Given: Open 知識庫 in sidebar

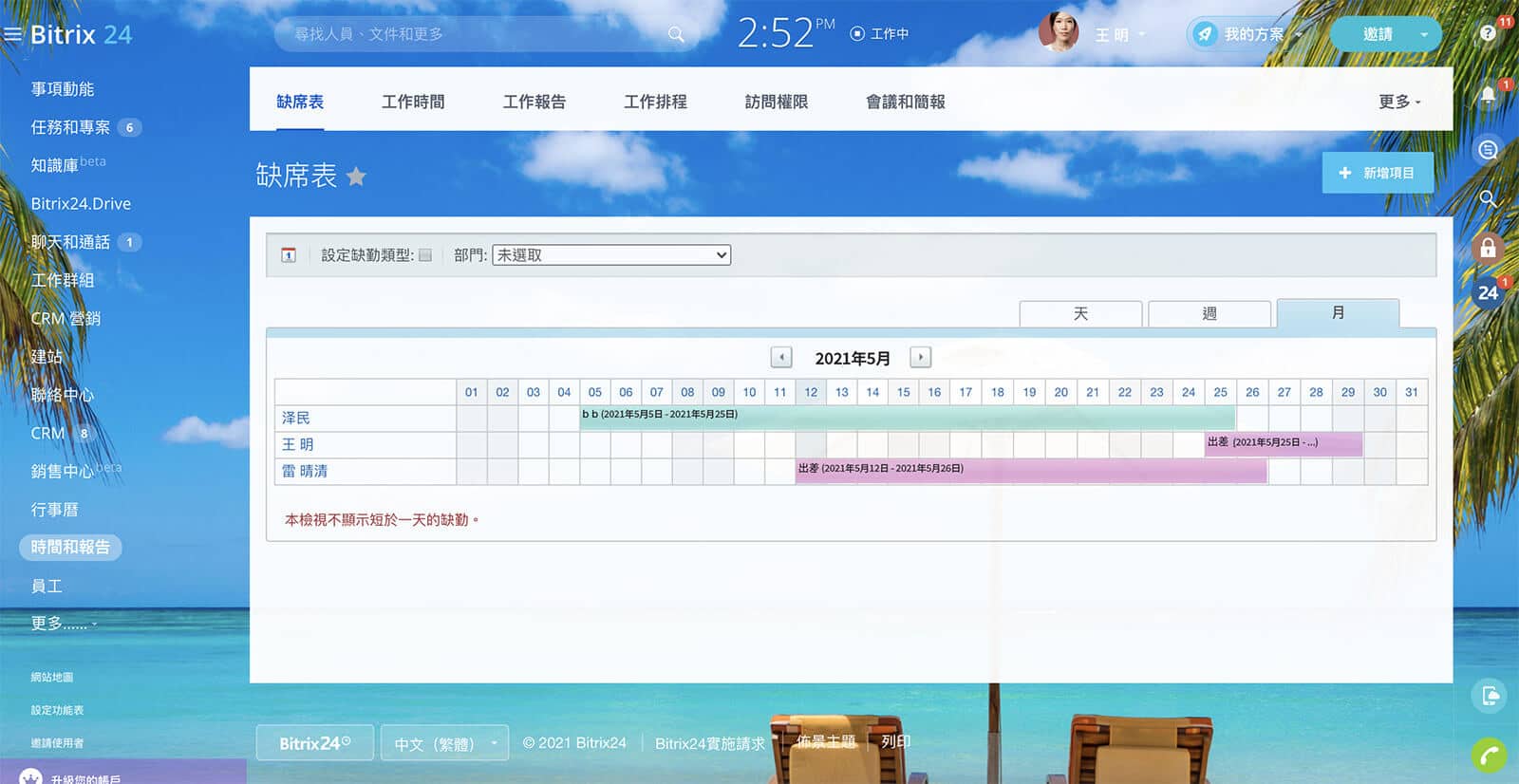Looking at the screenshot, I should 54,165.
